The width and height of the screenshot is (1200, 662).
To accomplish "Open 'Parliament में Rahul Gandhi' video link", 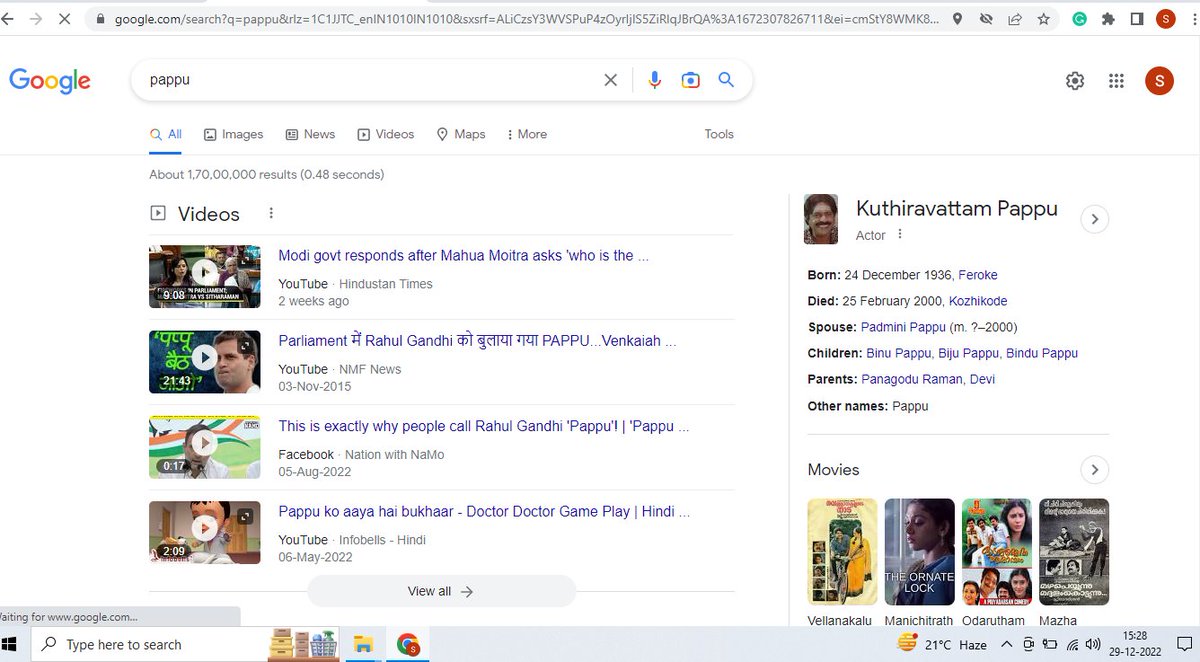I will tap(477, 341).
